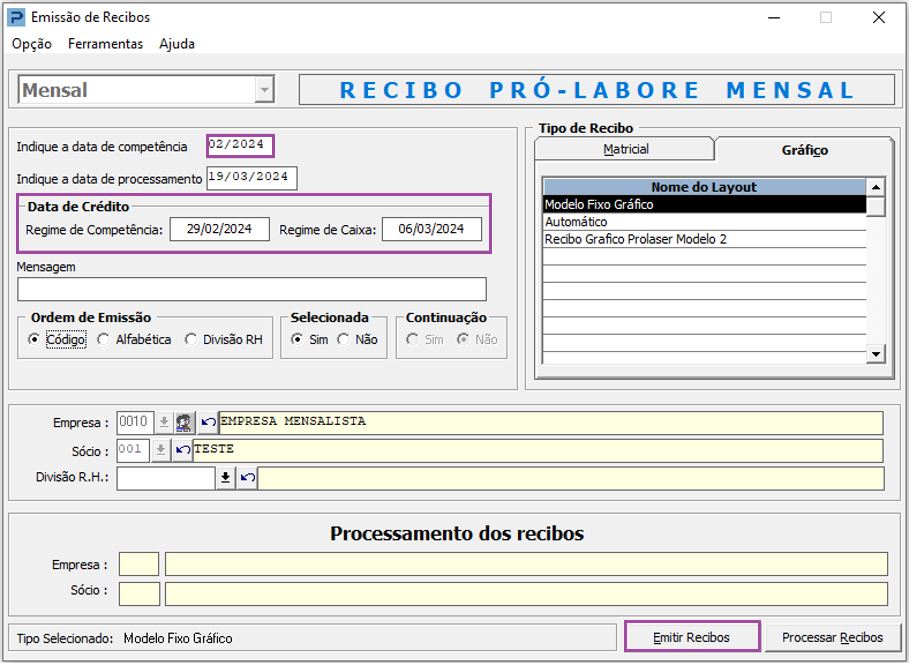This screenshot has width=912, height=663.
Task: Open the Sócio code dropdown arrow
Action: [x=160, y=448]
